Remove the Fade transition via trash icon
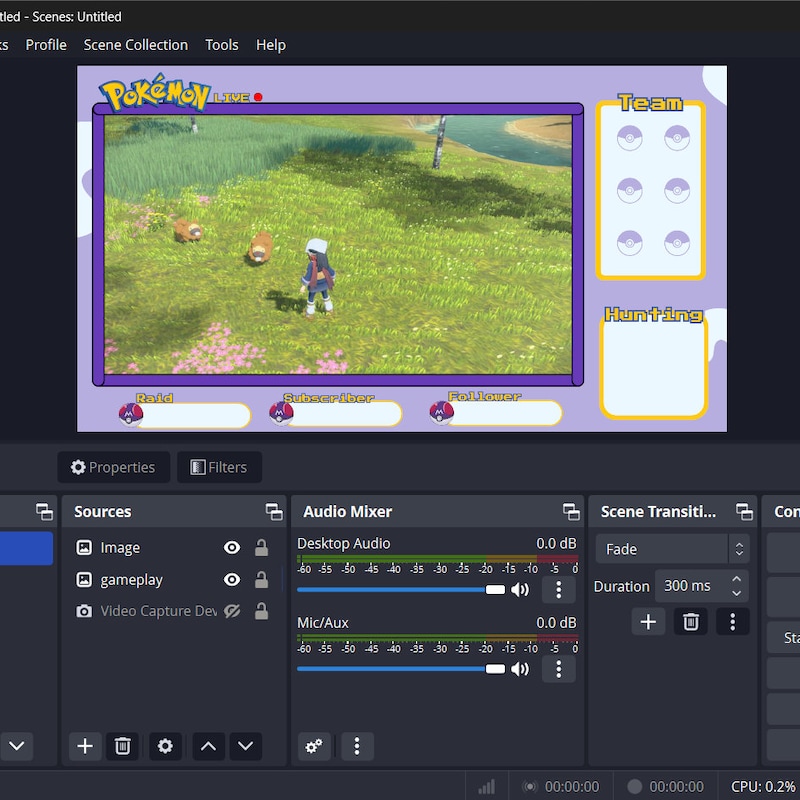 point(690,621)
